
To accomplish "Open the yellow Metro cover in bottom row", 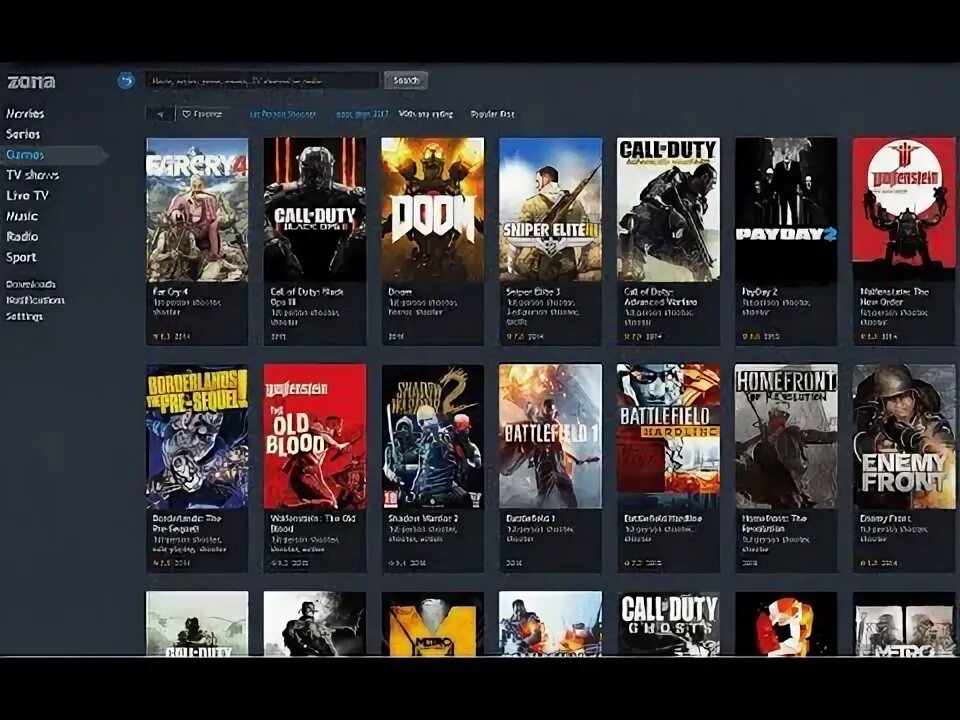I will (432, 624).
